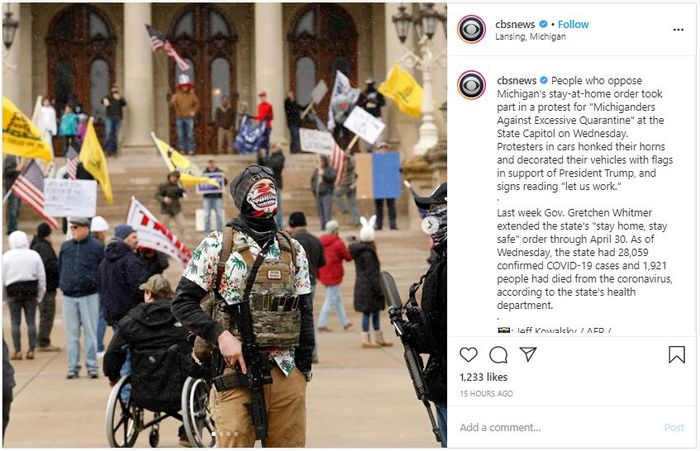Click the camera emoji photo credit line
Screen dimensions: 700x451
(554, 331)
